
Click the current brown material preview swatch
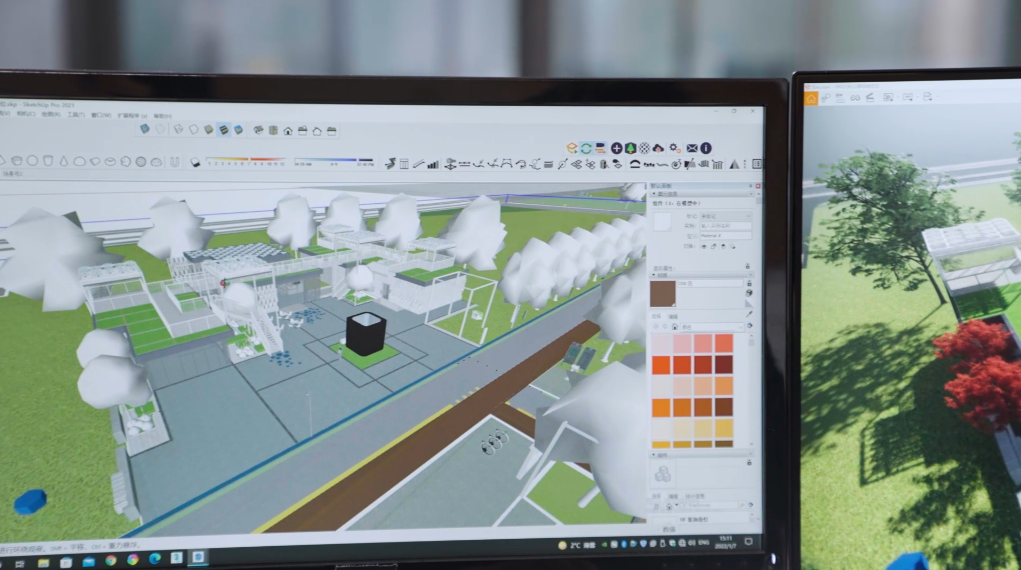click(663, 294)
